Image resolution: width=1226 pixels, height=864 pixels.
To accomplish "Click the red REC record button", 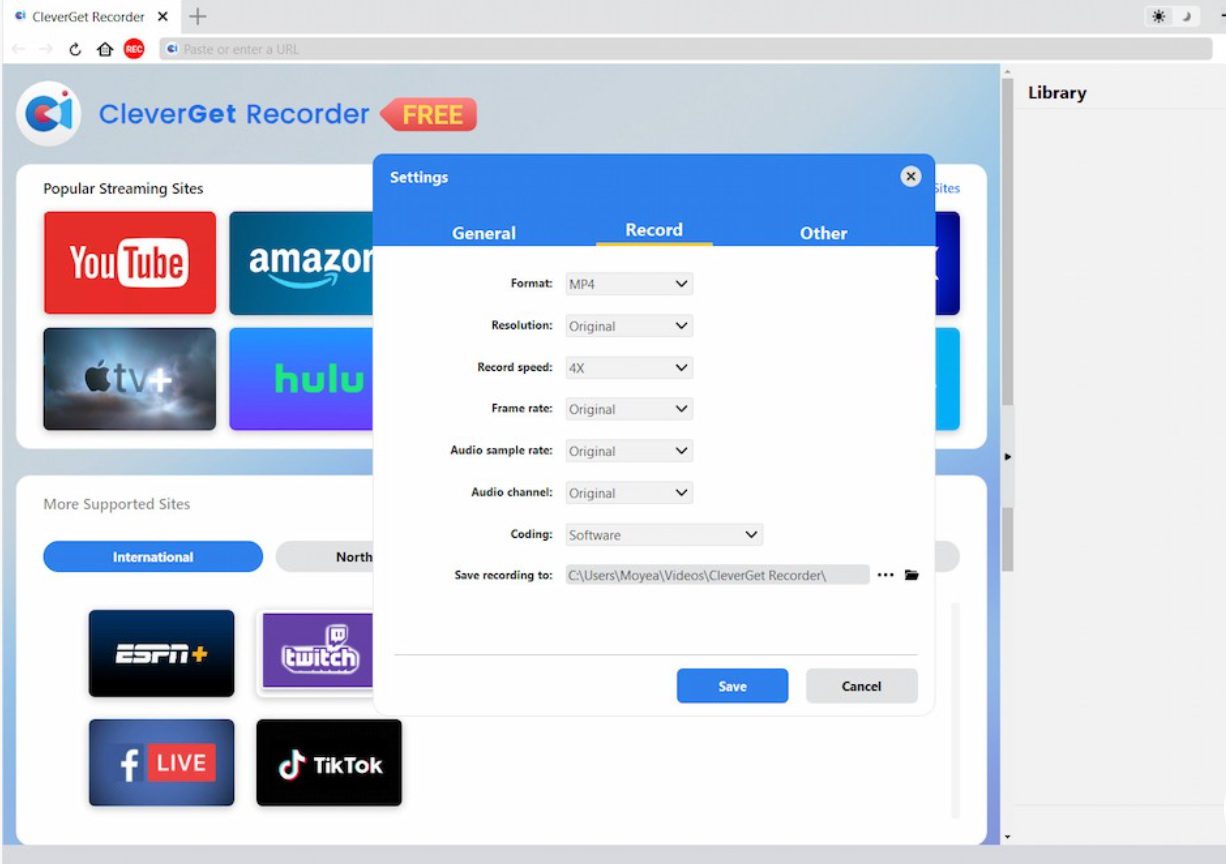I will 134,49.
